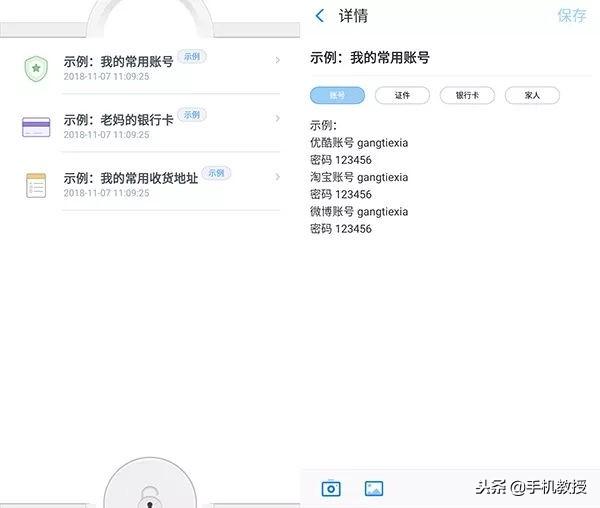Screen dimensions: 600x508
Task: Tap the 示例 badge next to 我的常用账号
Action: coord(192,57)
